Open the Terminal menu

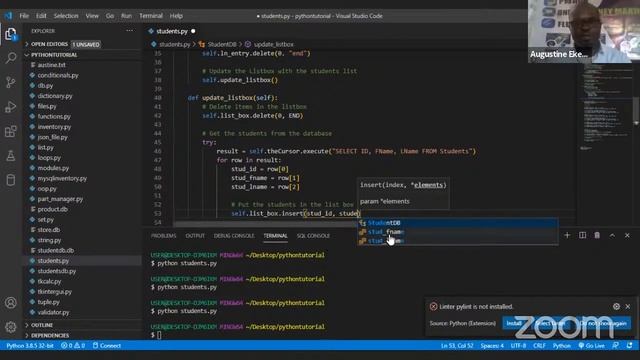pos(151,16)
